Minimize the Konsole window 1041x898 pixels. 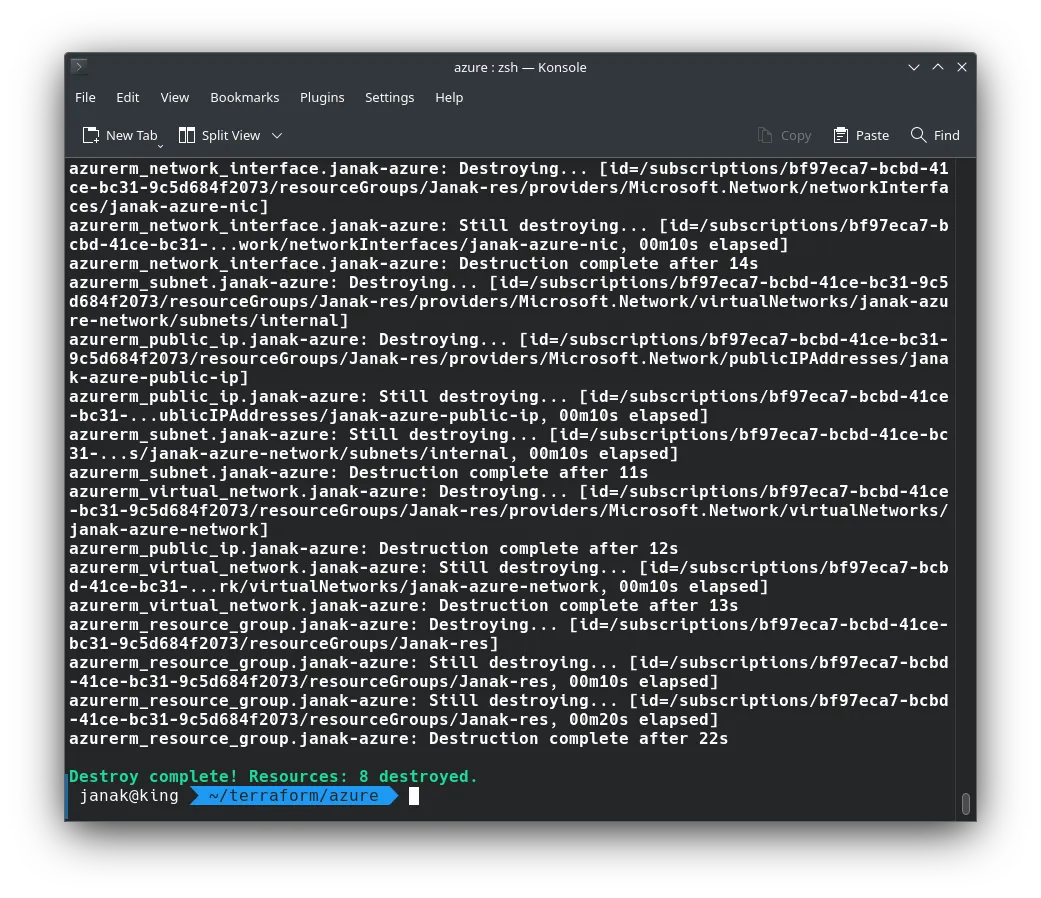pyautogui.click(x=914, y=67)
